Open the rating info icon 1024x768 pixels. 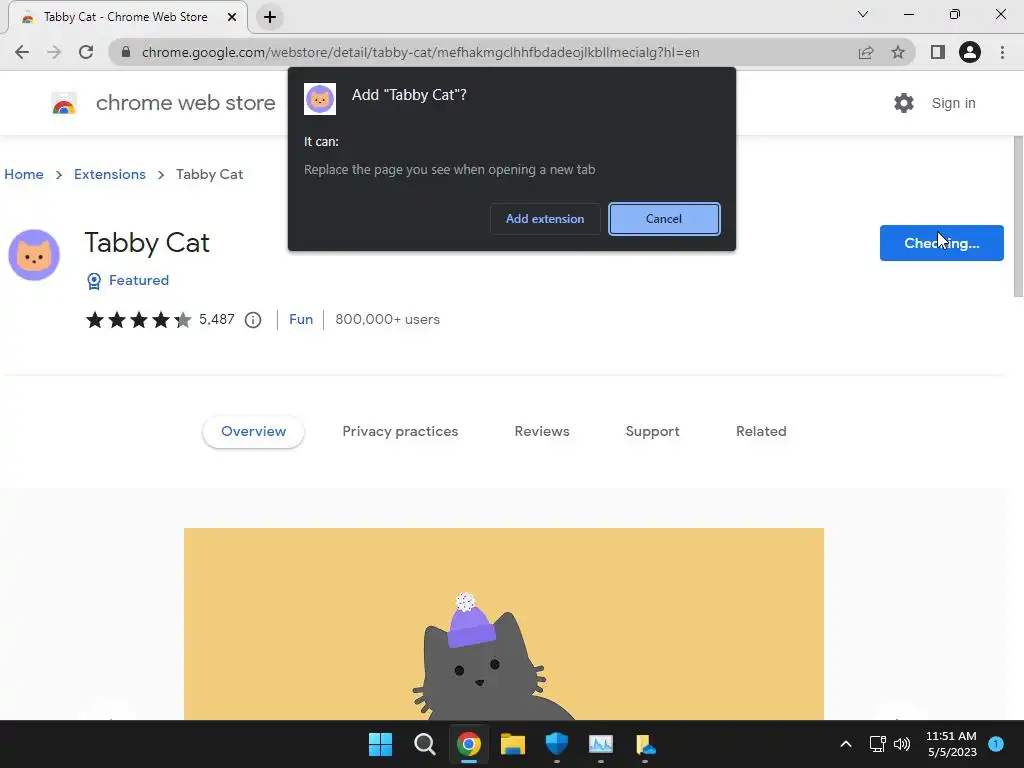253,320
